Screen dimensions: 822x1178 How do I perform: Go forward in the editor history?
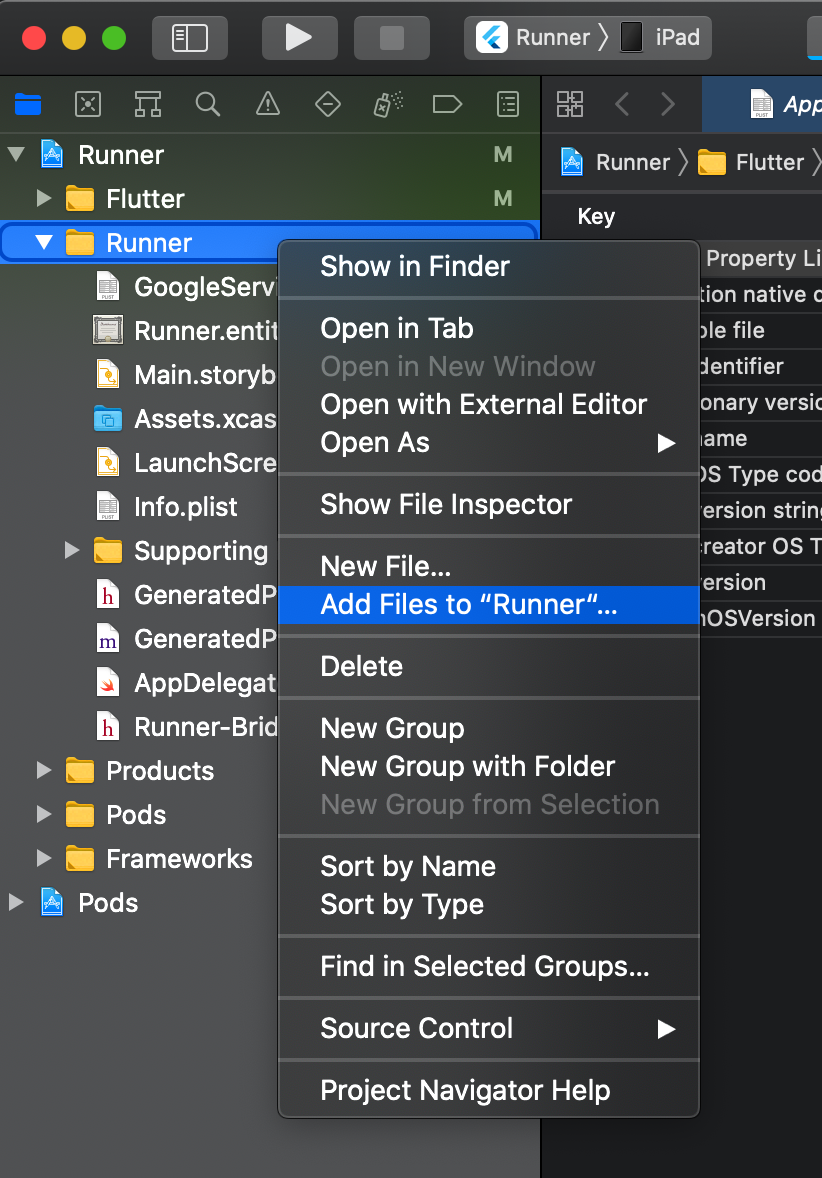(667, 104)
